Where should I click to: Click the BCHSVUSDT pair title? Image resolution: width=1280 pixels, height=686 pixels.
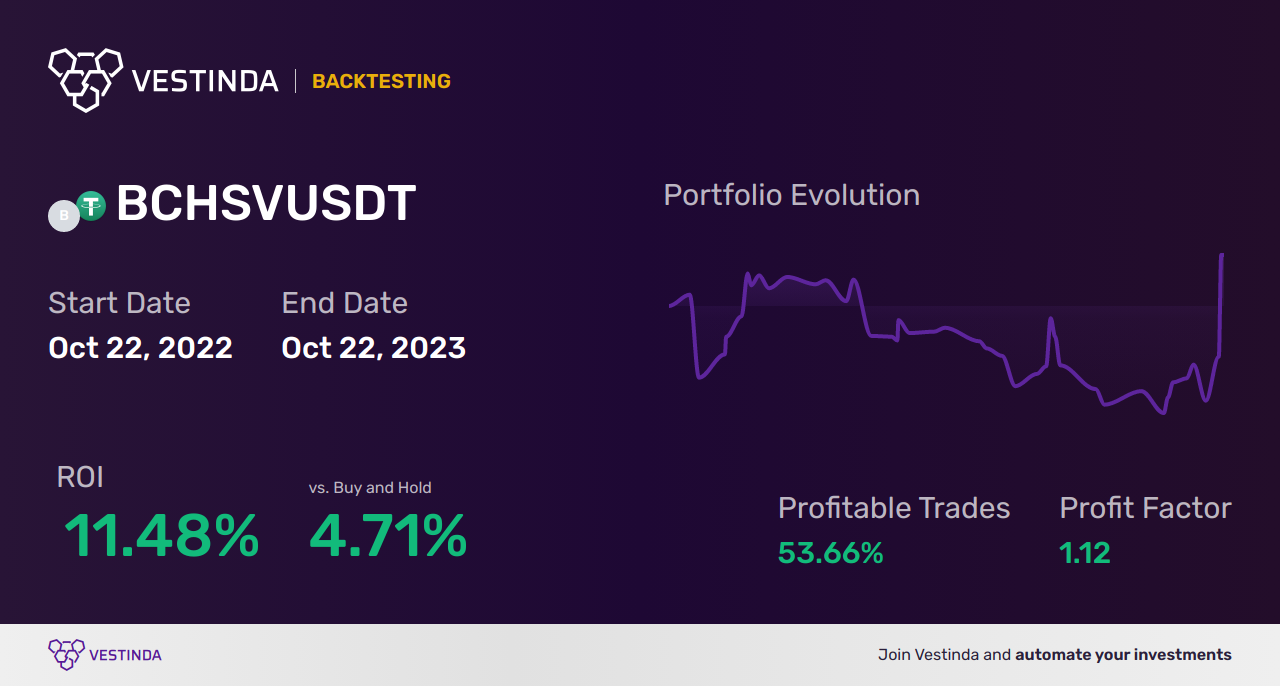tap(266, 204)
